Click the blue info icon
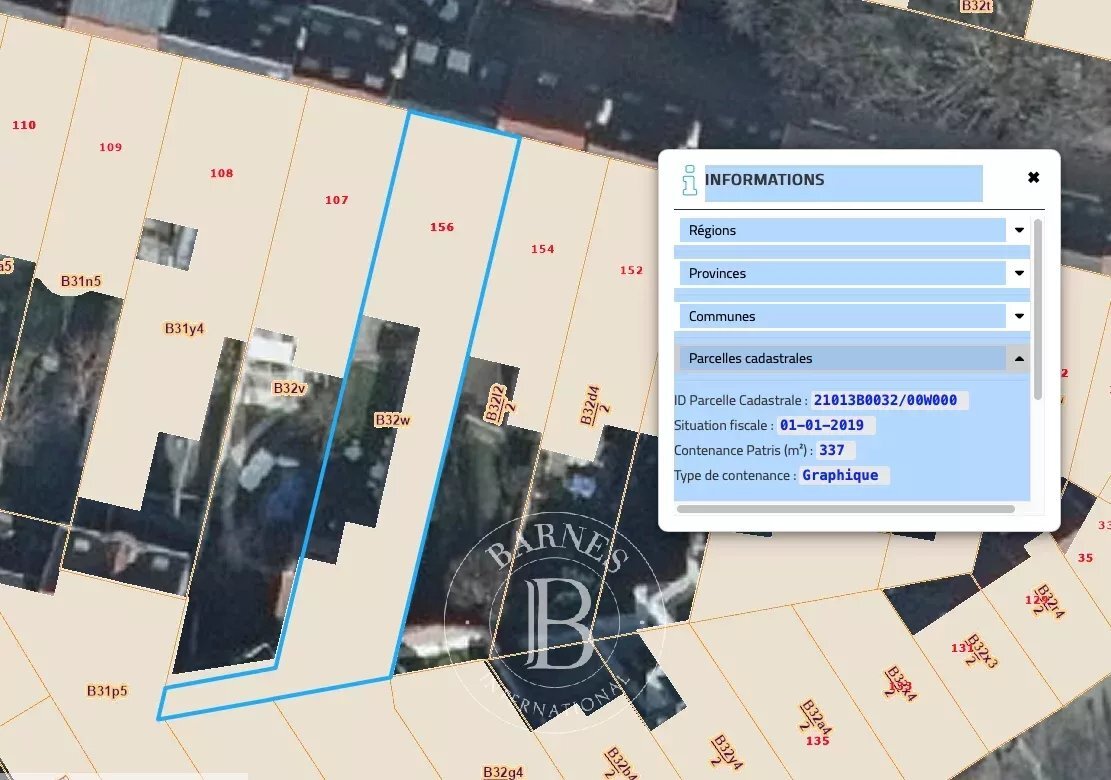Image resolution: width=1111 pixels, height=780 pixels. coord(688,180)
